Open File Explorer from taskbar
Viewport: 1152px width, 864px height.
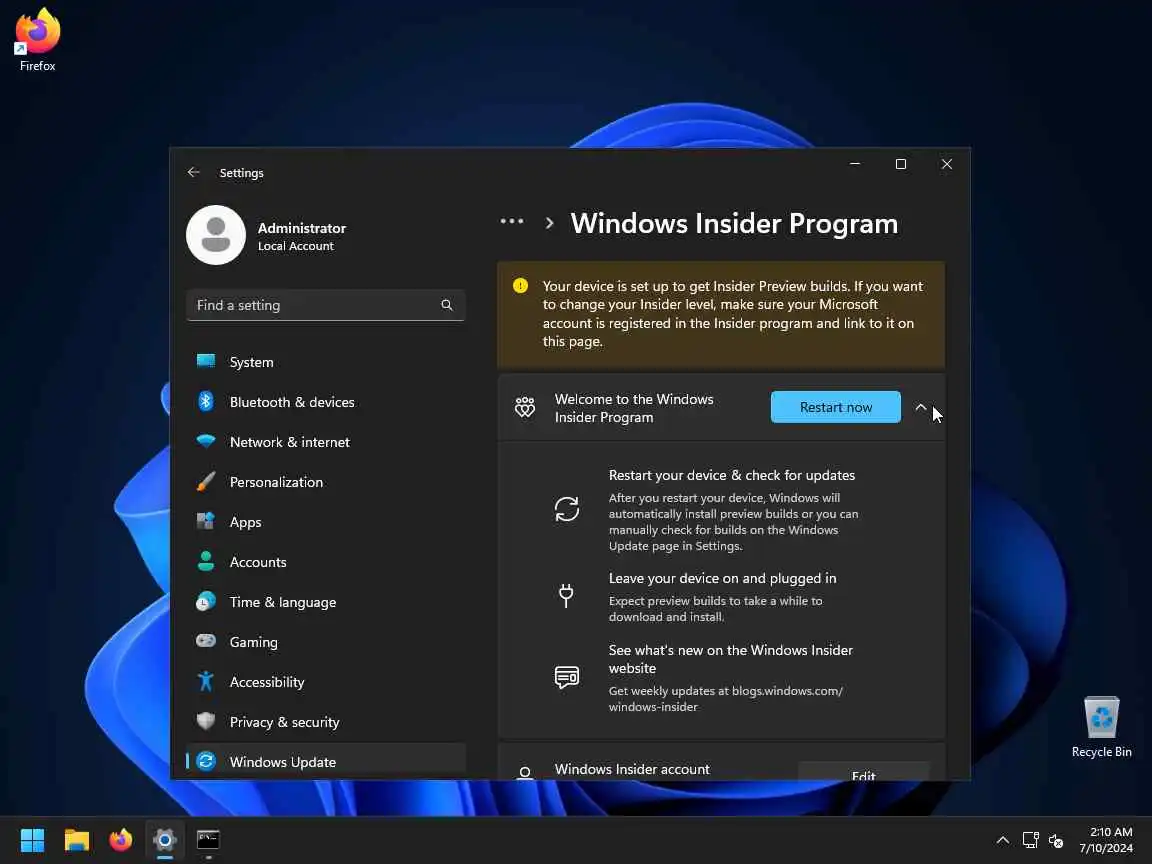(76, 840)
